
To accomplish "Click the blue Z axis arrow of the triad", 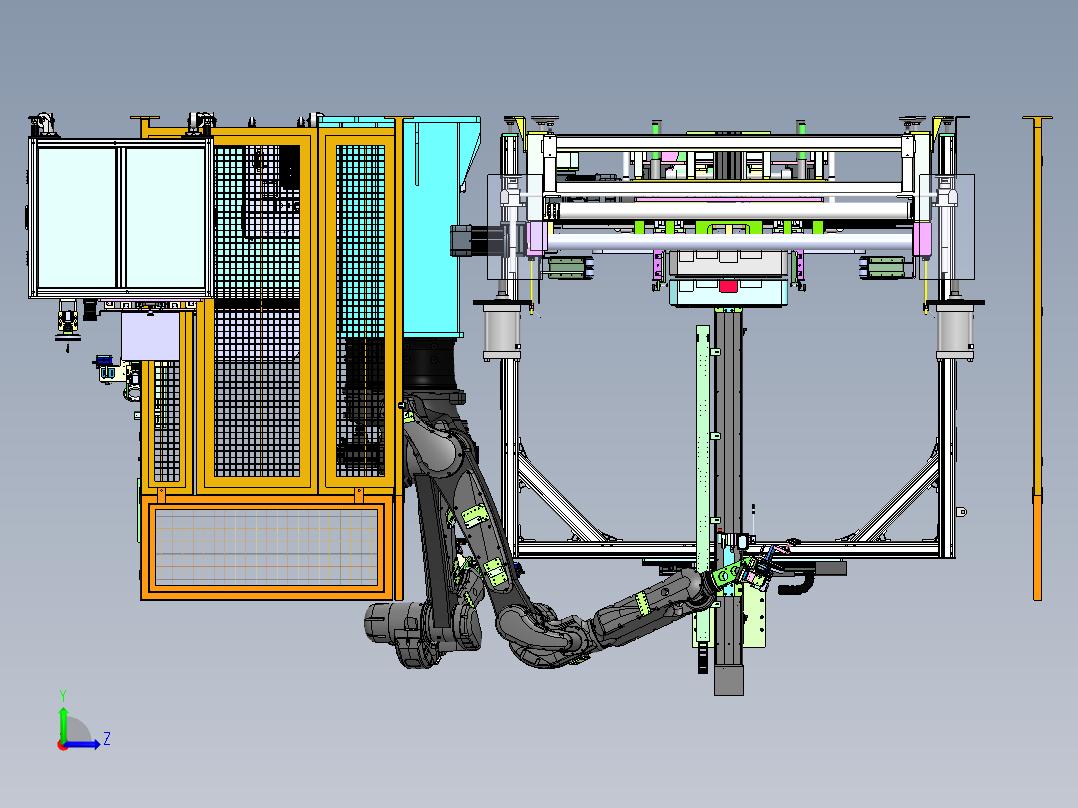I will tap(84, 744).
